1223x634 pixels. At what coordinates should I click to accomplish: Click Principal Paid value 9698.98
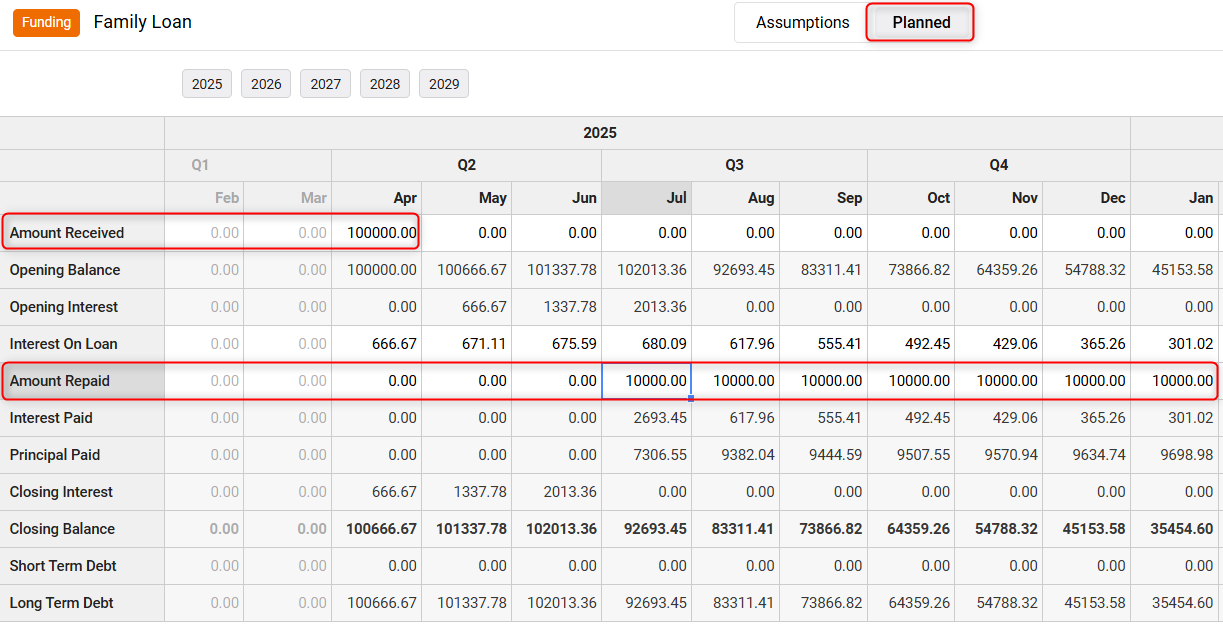tap(1176, 455)
